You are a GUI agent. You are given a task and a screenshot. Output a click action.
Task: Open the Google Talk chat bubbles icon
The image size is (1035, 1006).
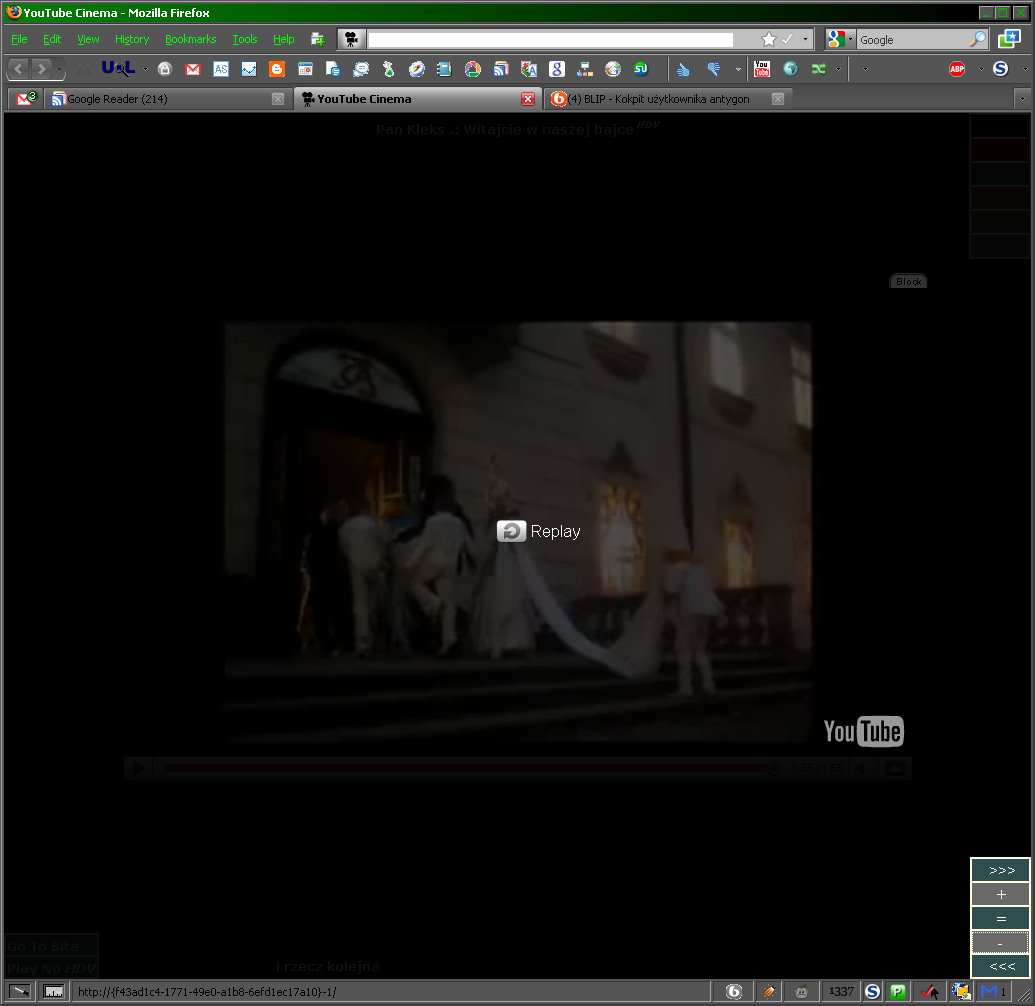[x=361, y=69]
